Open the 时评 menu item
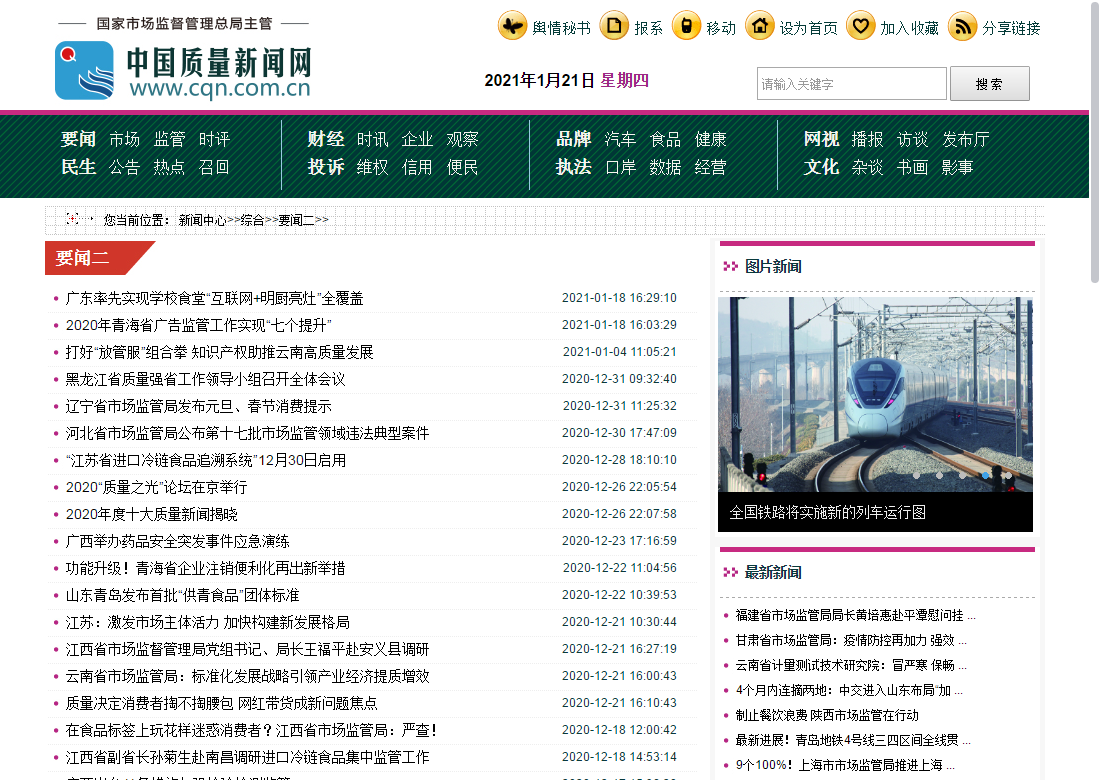The image size is (1101, 780). click(x=214, y=139)
